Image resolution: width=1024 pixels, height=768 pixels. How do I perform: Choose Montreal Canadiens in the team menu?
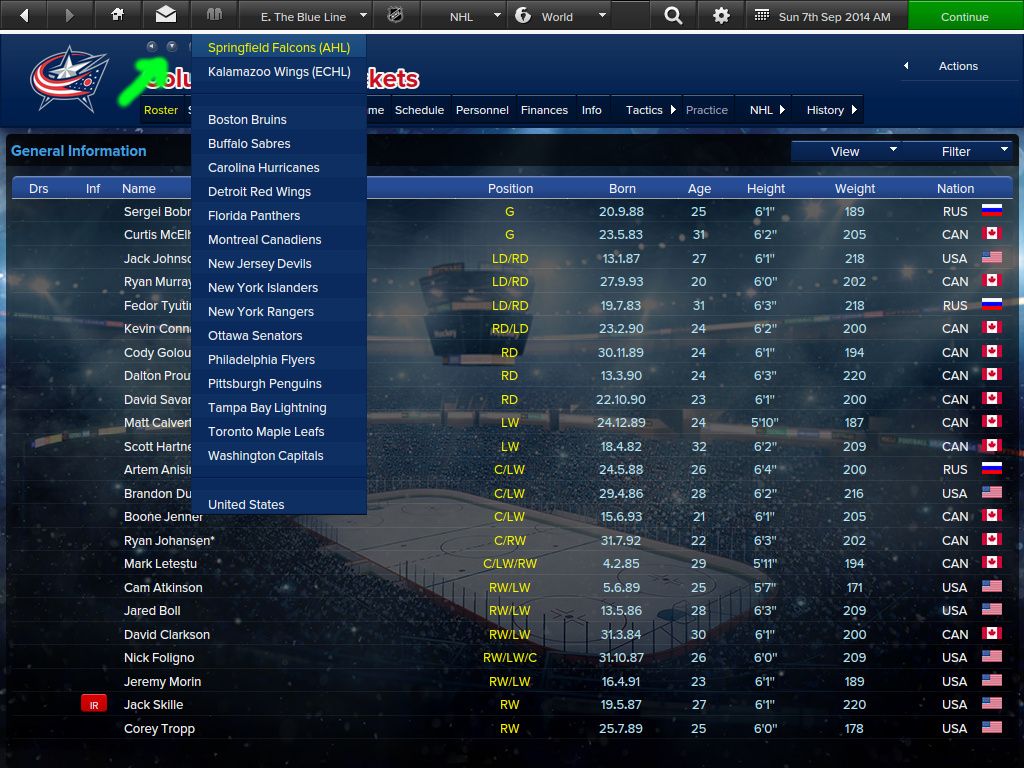point(279,240)
